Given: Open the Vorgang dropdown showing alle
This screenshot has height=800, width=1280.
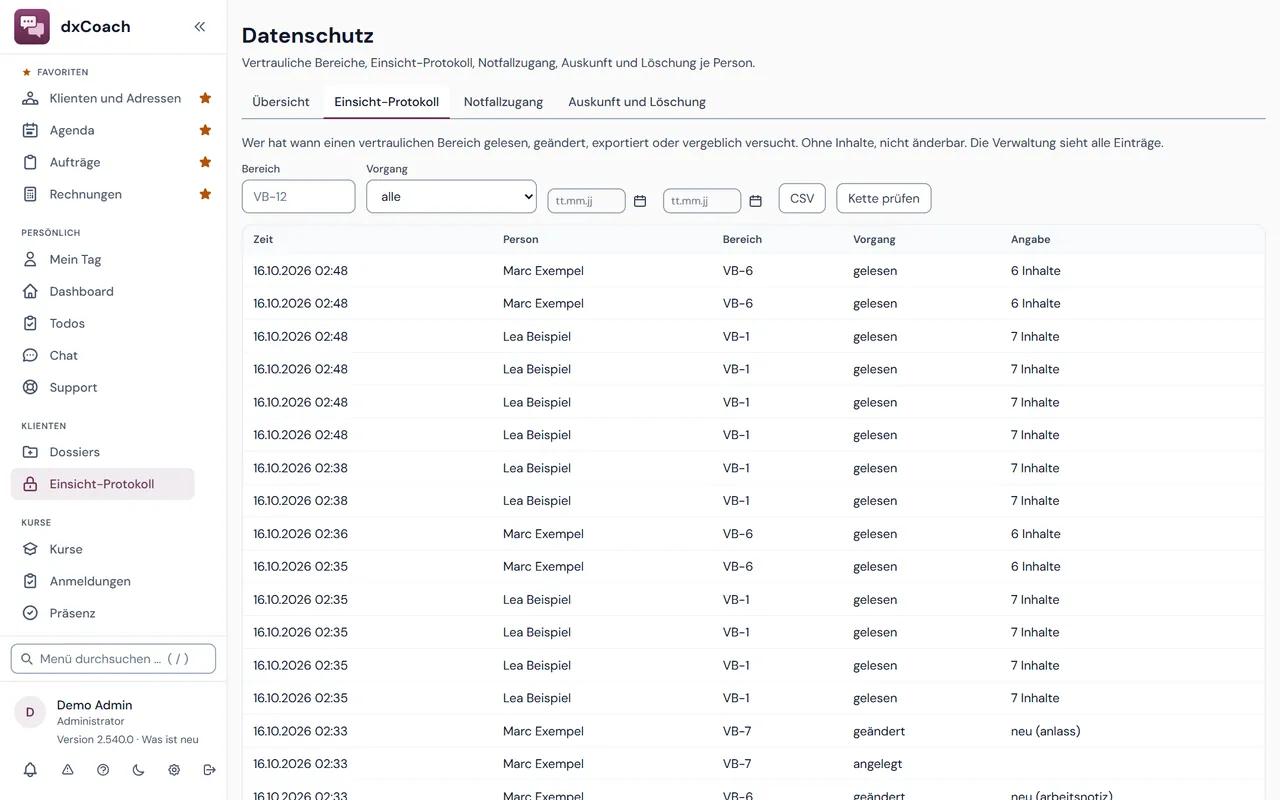Looking at the screenshot, I should coord(452,197).
